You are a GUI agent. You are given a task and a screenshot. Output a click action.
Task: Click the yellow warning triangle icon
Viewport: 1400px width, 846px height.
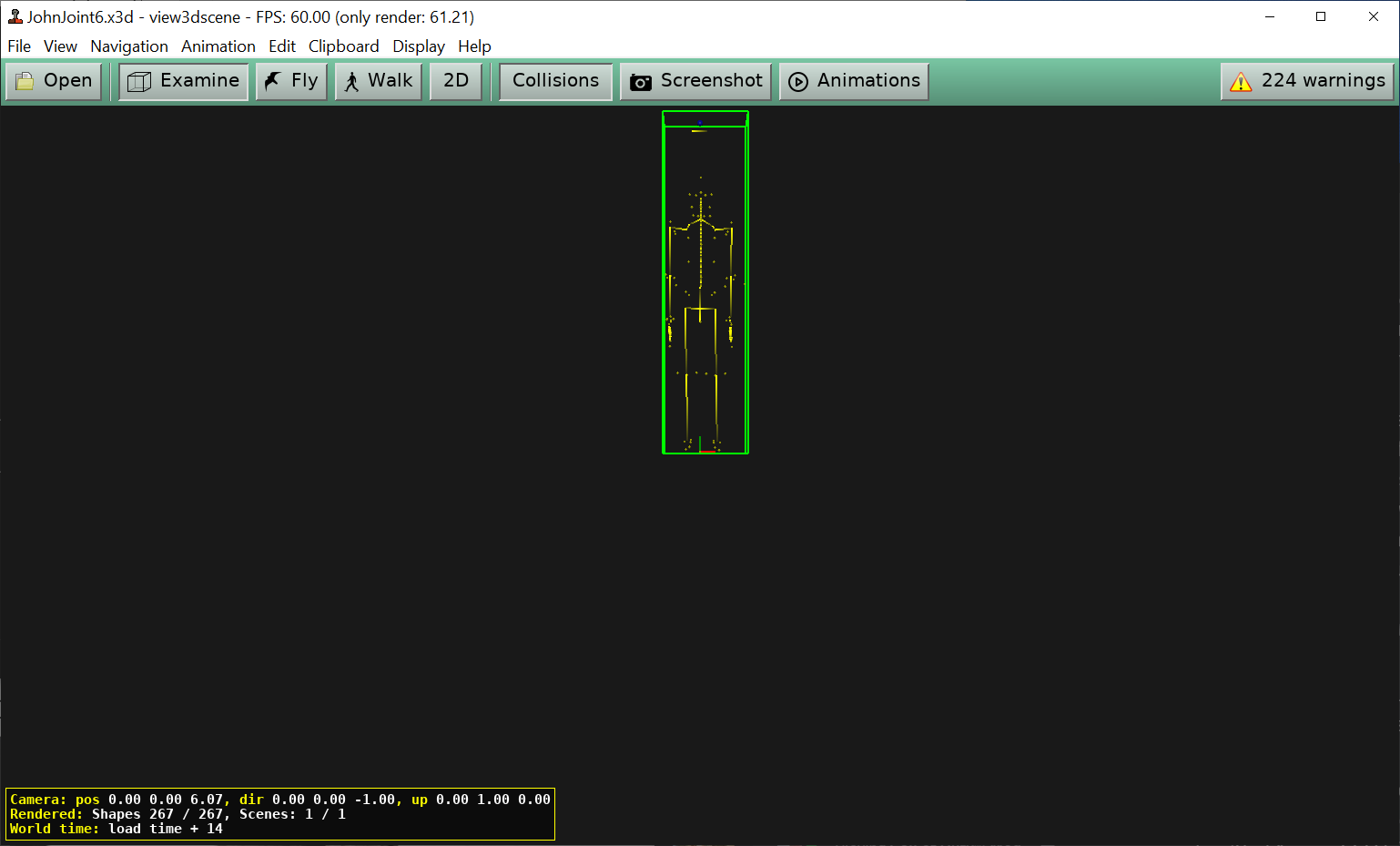tap(1241, 82)
